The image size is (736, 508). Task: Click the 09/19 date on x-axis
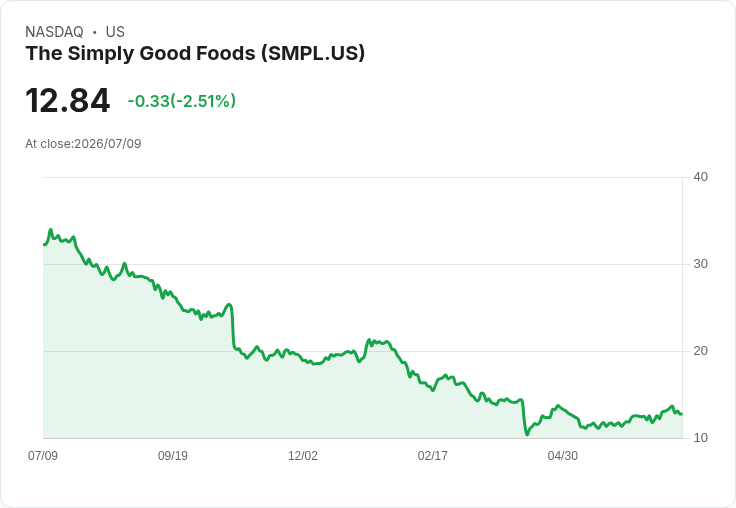pyautogui.click(x=173, y=455)
